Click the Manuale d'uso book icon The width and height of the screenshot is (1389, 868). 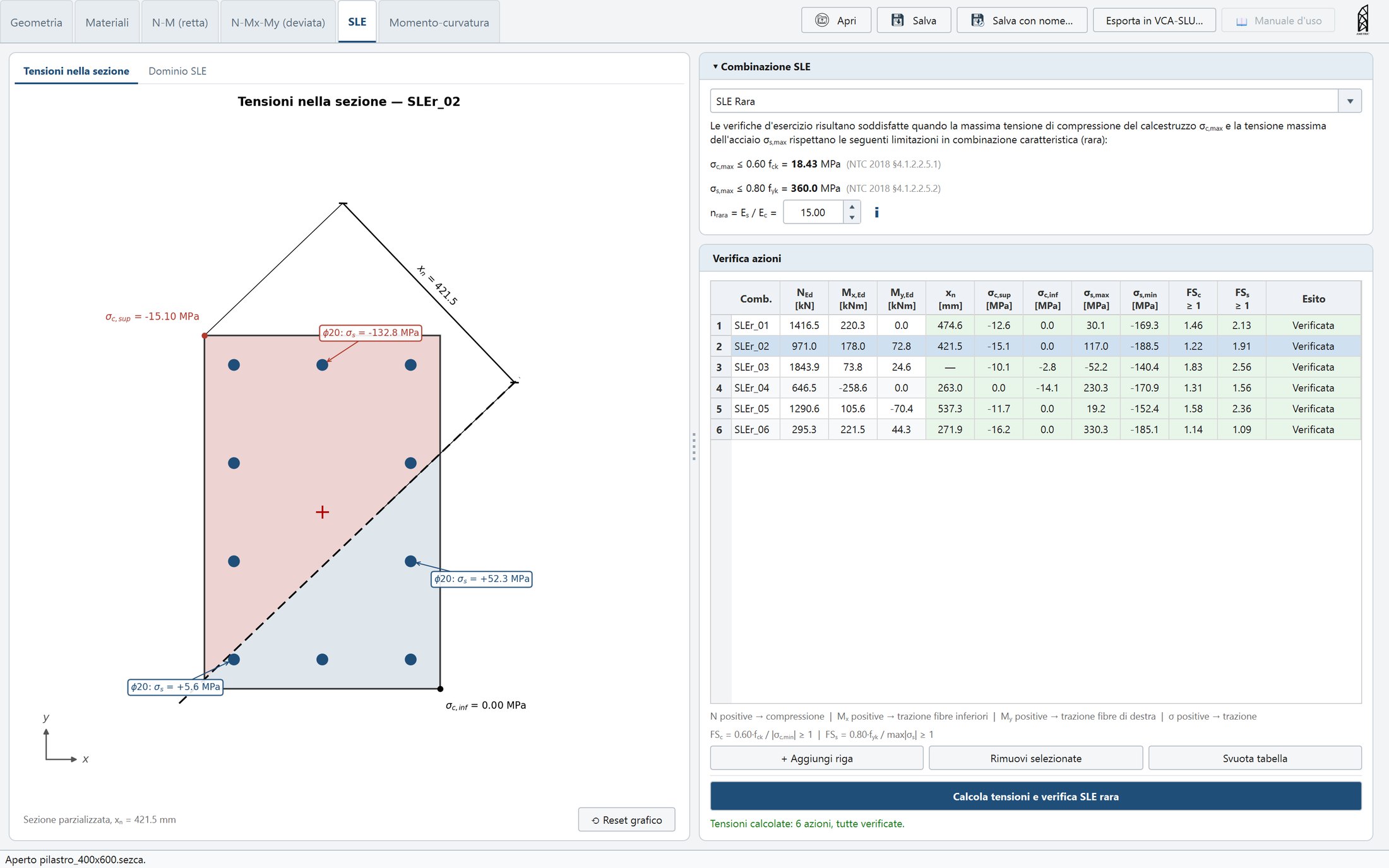[1241, 21]
